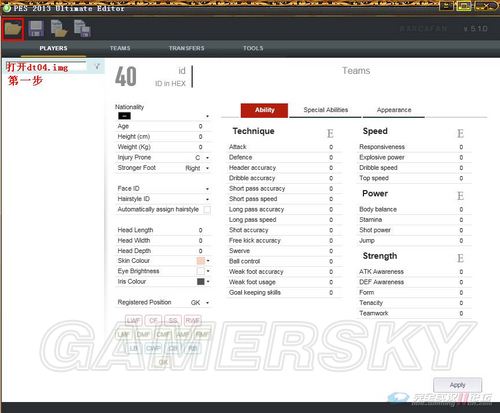Open the TOOLS tab
Image resolution: width=500 pixels, height=413 pixels.
(x=253, y=48)
